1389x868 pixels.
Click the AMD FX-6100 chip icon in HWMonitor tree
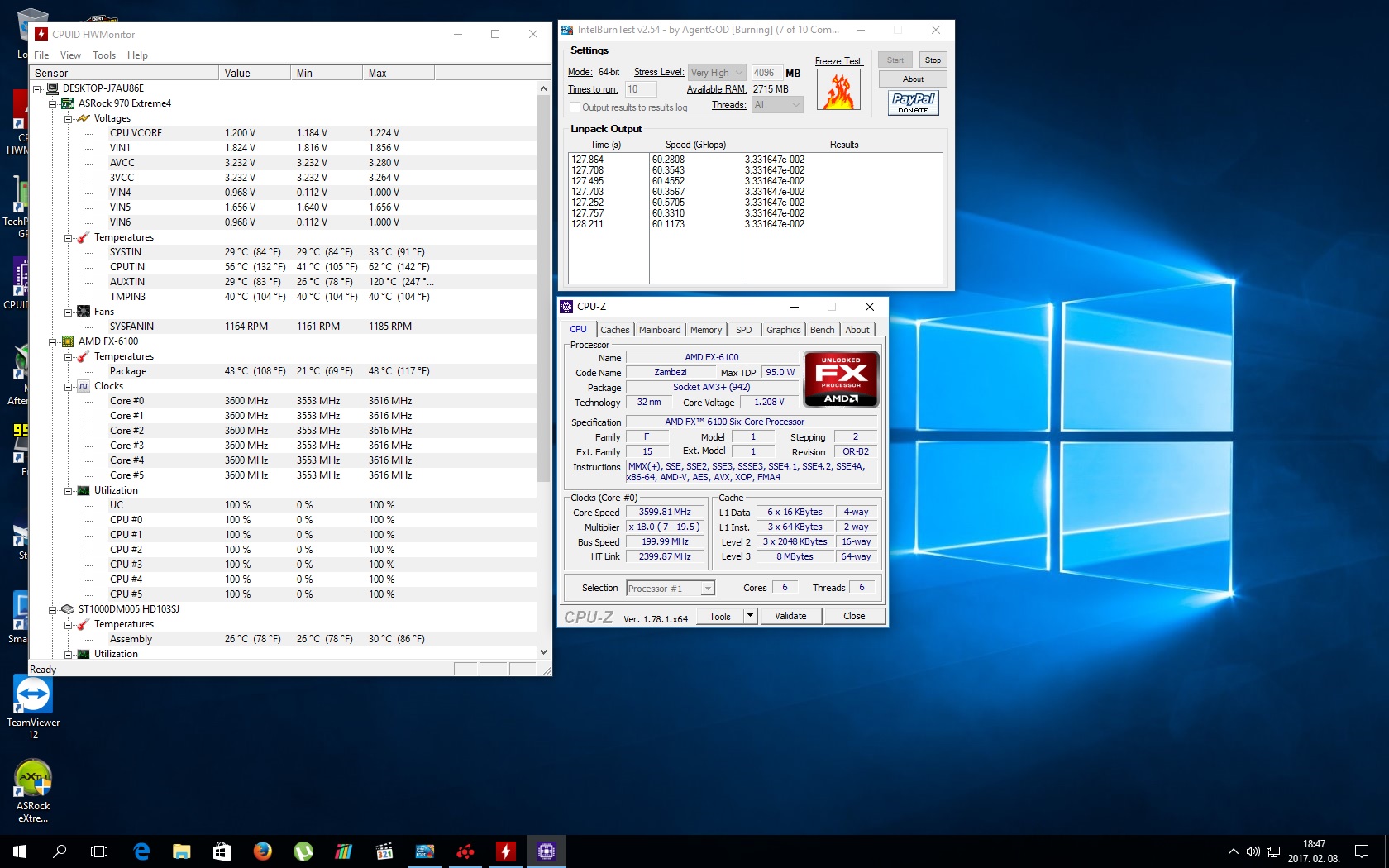[68, 341]
